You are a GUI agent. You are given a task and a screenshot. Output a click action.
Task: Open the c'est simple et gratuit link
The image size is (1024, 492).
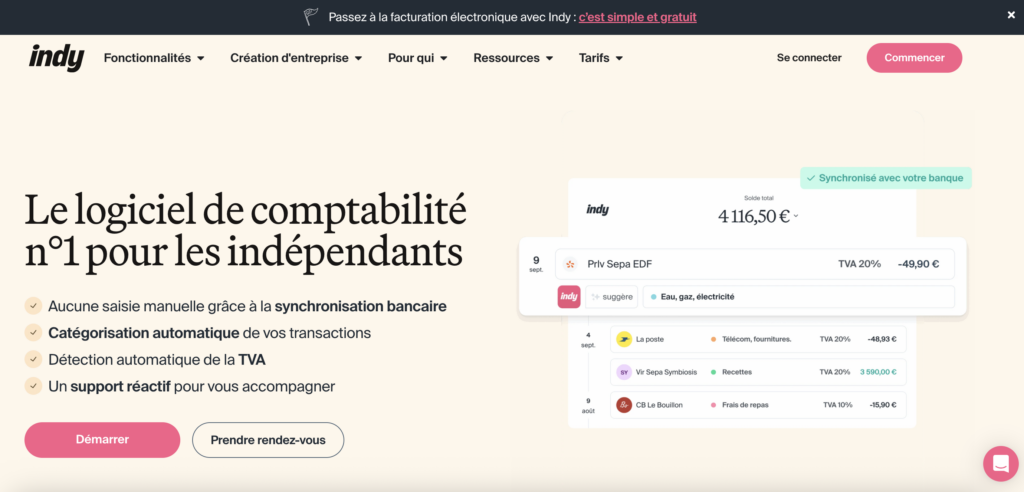pos(637,17)
